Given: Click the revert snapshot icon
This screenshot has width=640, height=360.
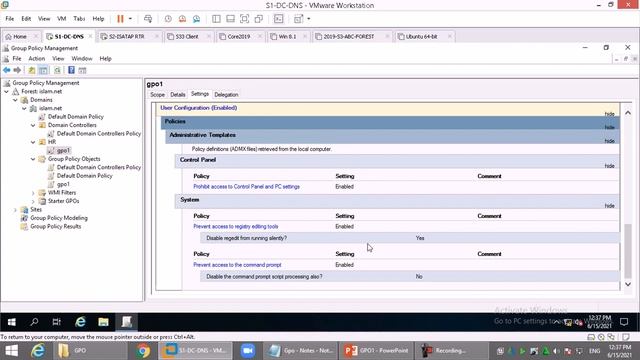Looking at the screenshot, I should tap(182, 19).
